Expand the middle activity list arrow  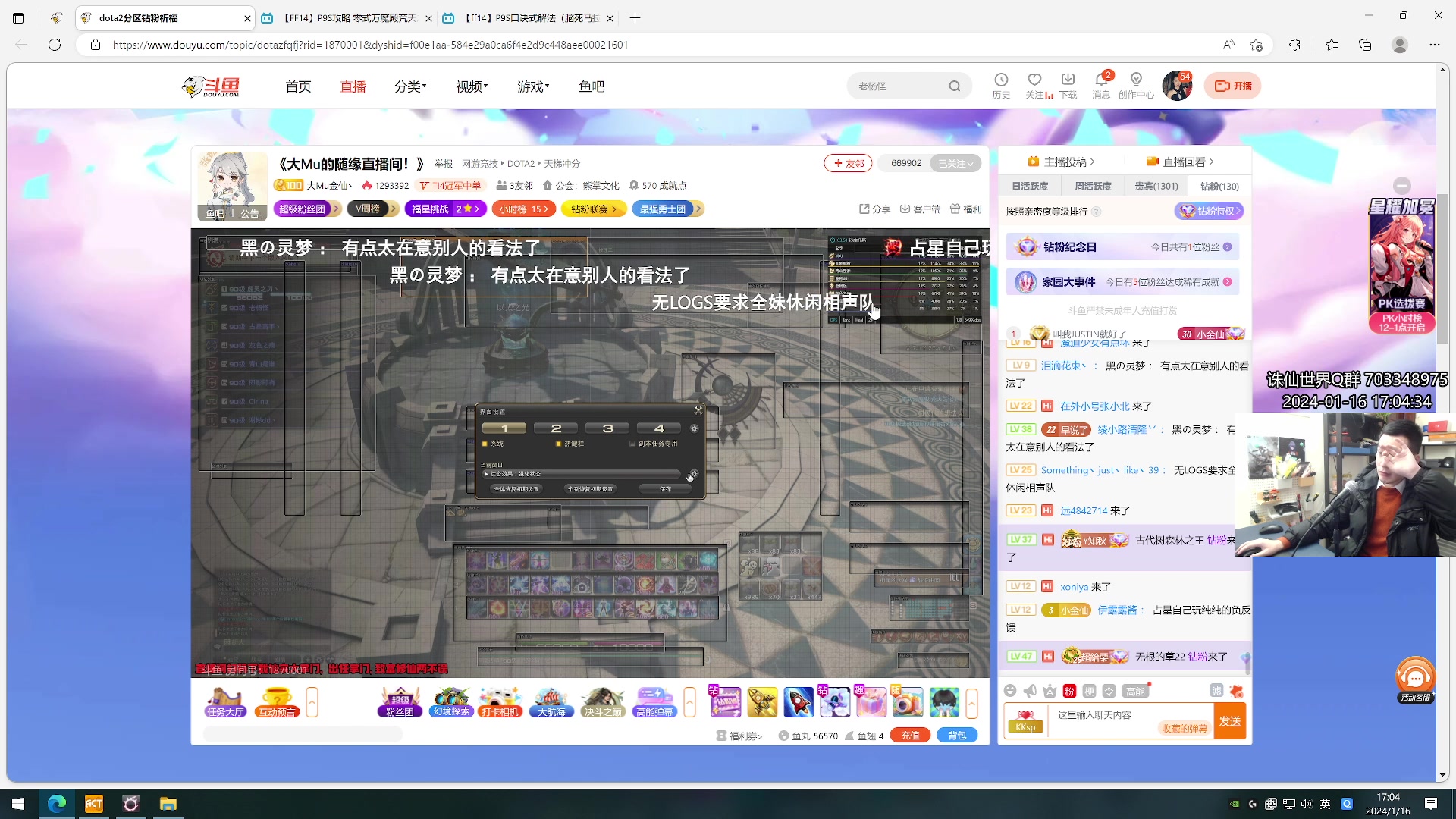tap(689, 702)
